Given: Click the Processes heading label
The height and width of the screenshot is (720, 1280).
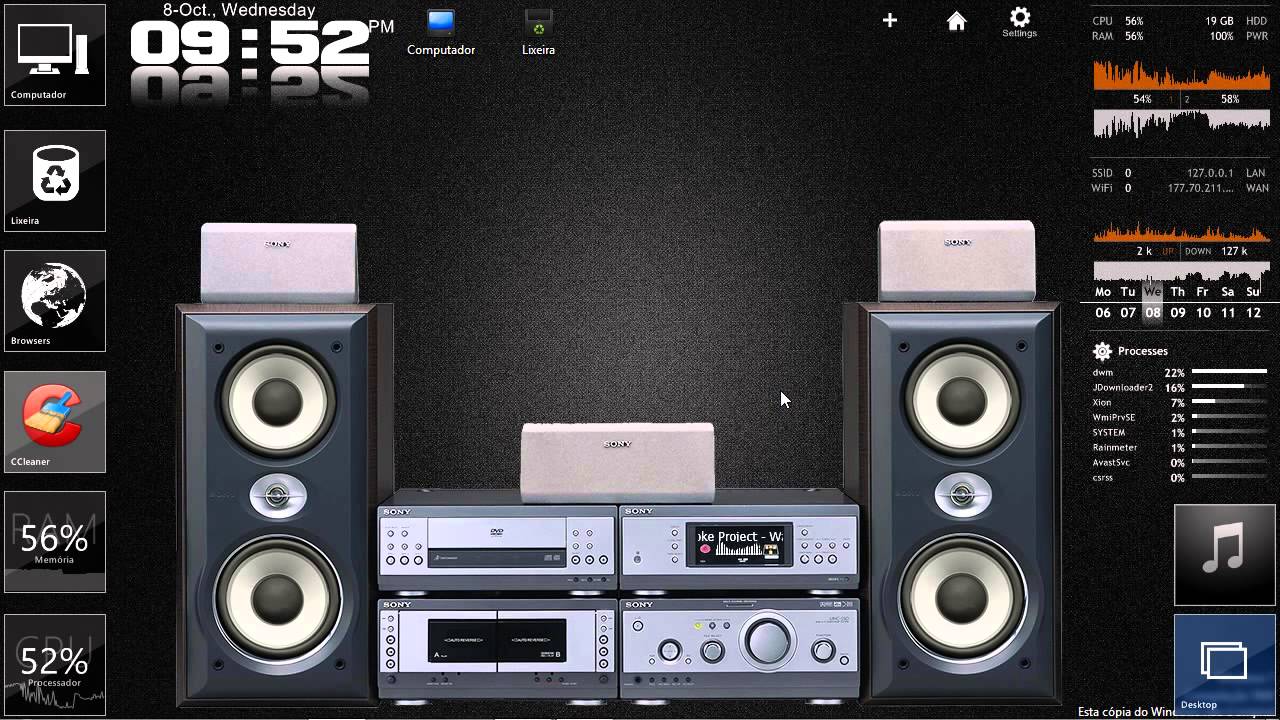Looking at the screenshot, I should coord(1143,351).
